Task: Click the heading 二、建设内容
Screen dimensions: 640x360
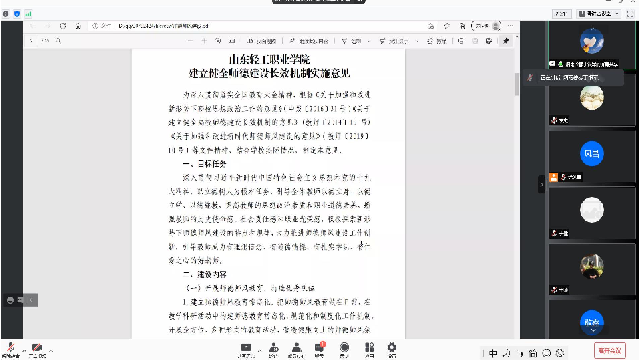Action: [x=204, y=274]
